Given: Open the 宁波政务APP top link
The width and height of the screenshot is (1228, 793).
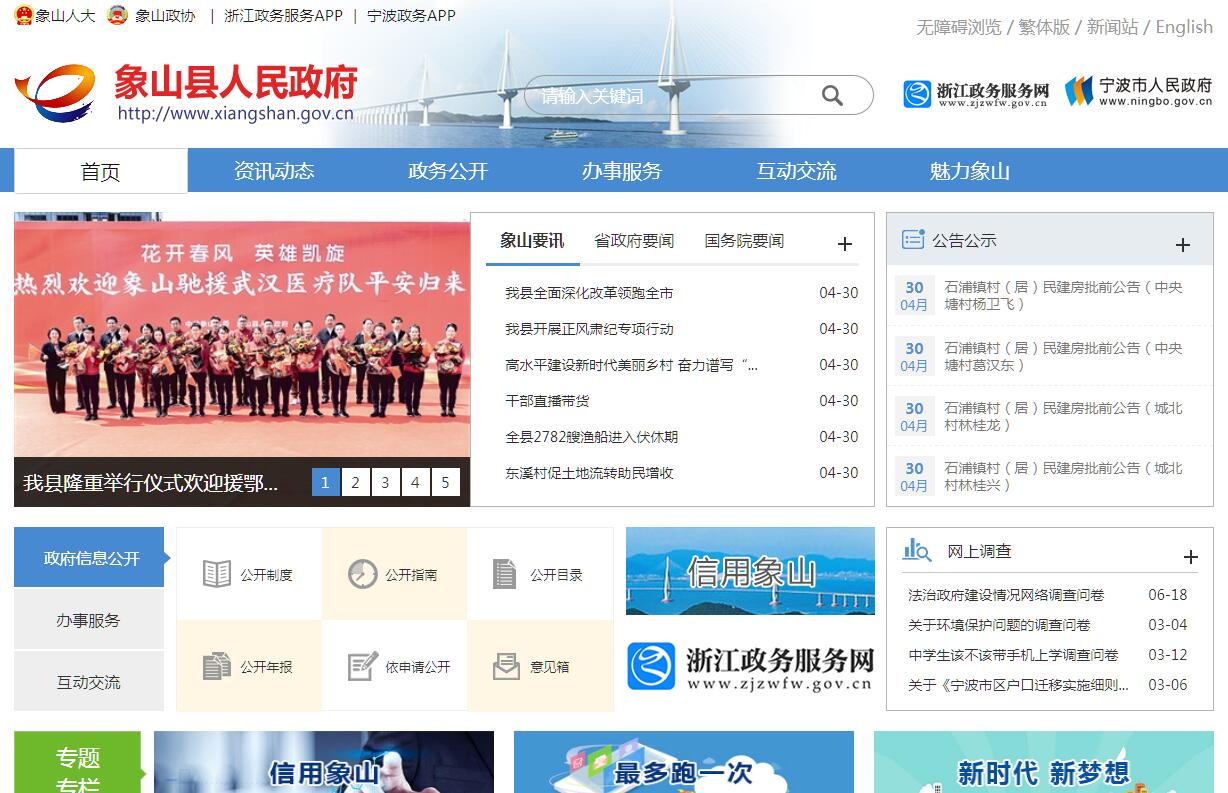Looking at the screenshot, I should pos(411,16).
